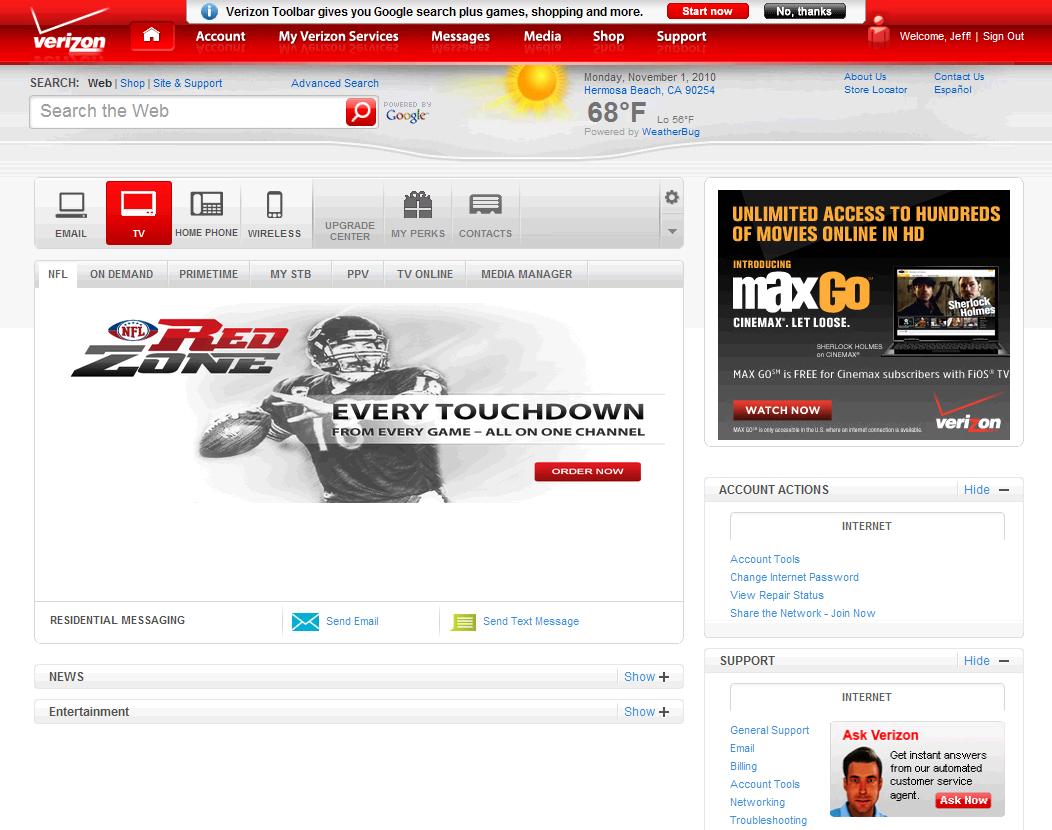
Task: Switch site language to Español
Action: click(x=952, y=89)
